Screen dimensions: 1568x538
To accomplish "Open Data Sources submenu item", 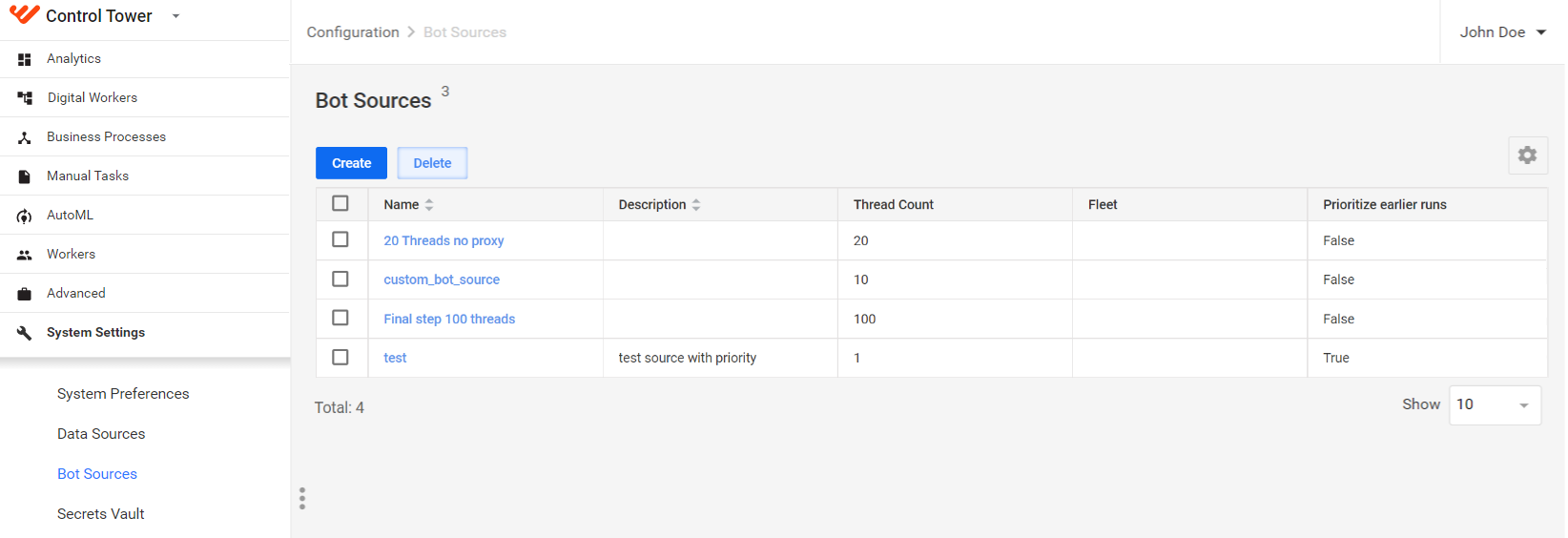I will (x=101, y=434).
